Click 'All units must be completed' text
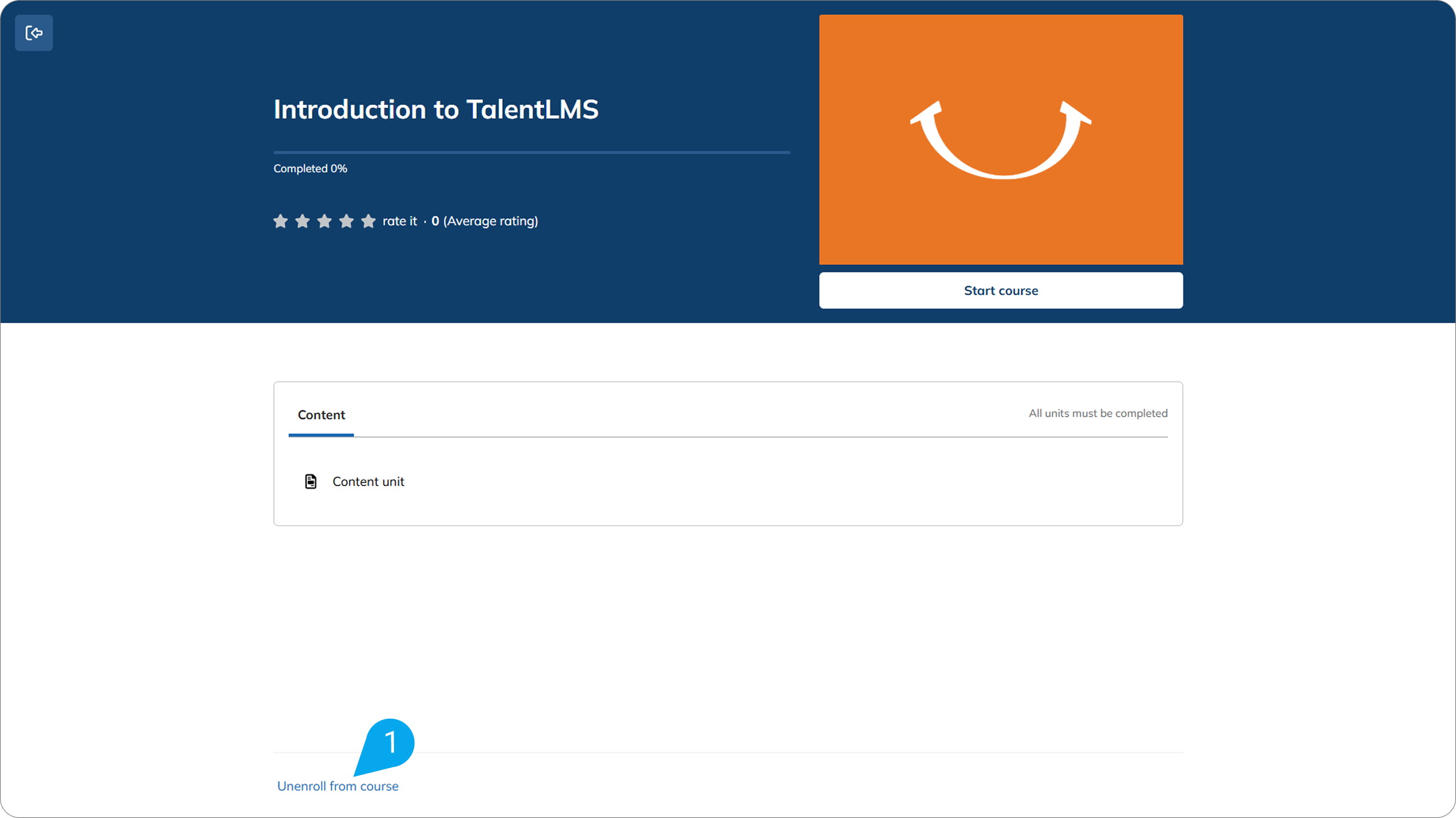This screenshot has width=1456, height=818. click(x=1098, y=413)
